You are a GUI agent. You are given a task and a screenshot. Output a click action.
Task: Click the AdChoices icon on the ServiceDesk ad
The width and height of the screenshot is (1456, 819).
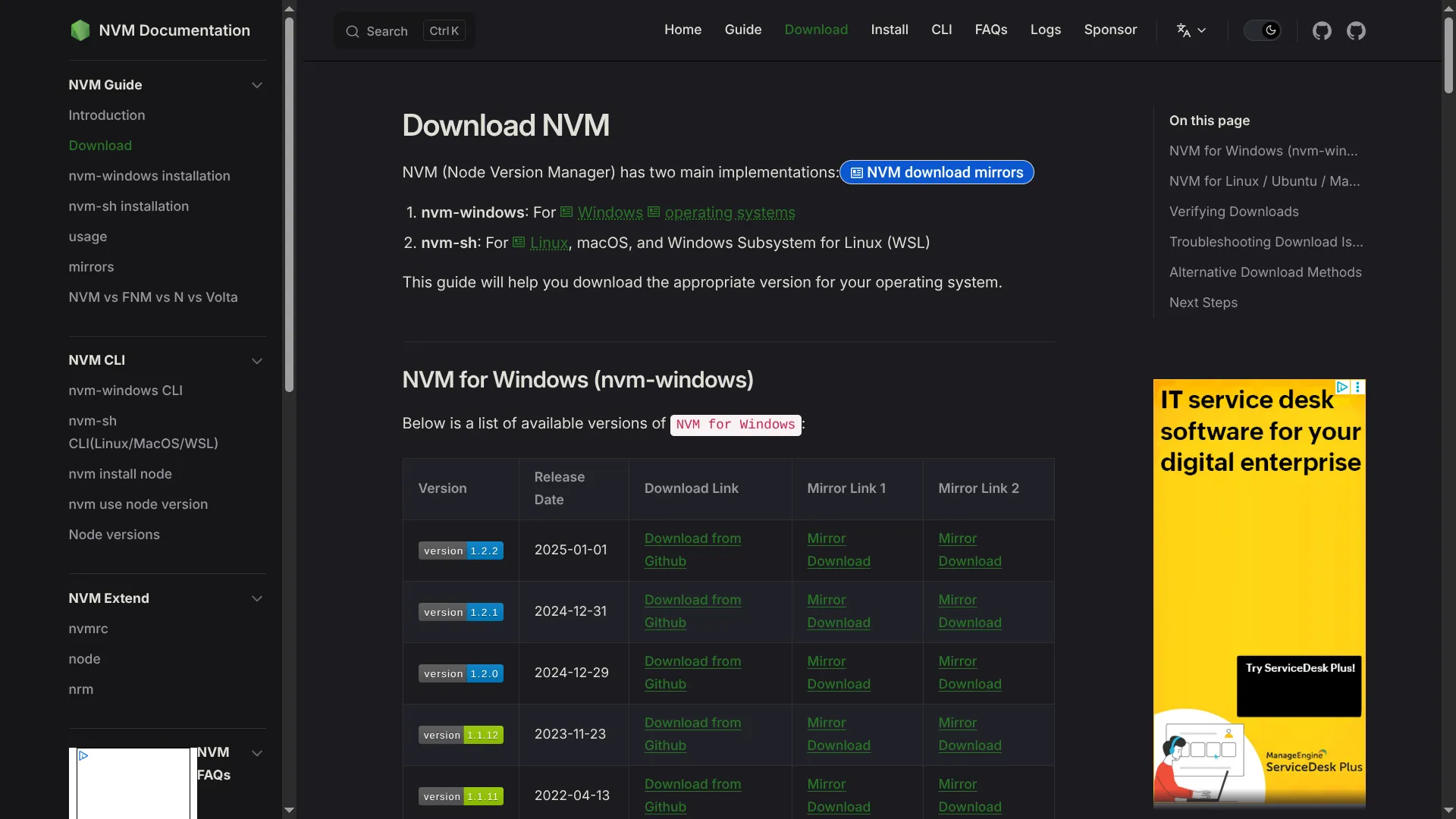1342,387
